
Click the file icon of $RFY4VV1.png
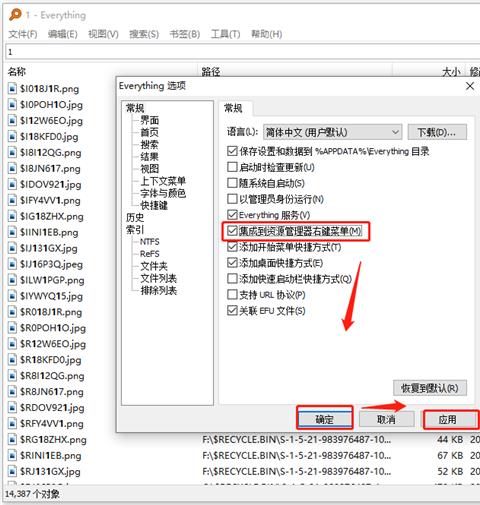click(12, 424)
